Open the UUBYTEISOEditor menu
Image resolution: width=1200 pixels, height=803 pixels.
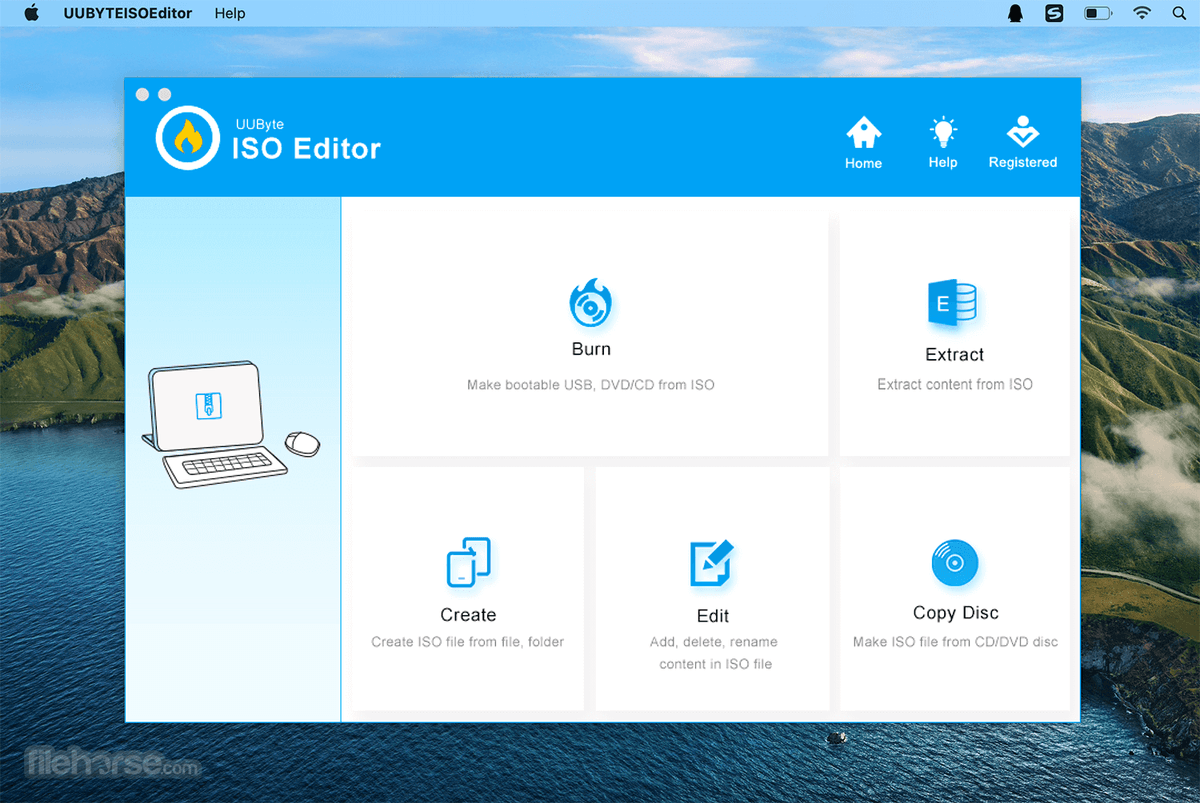127,13
